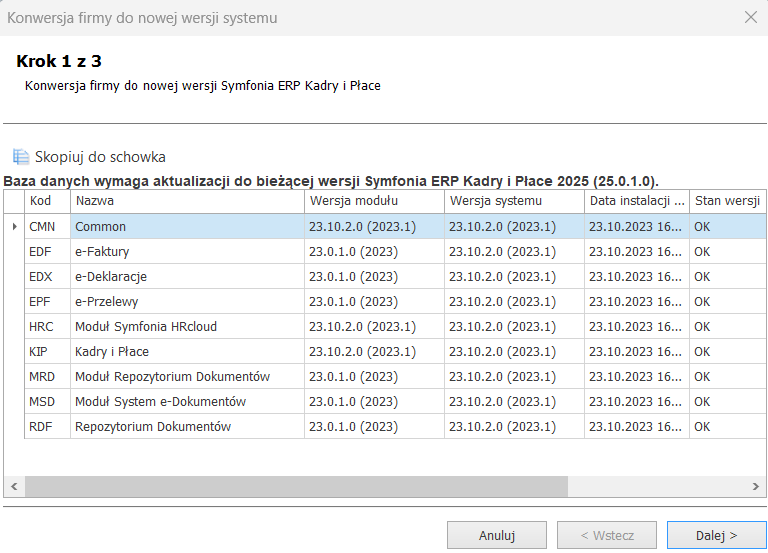Image resolution: width=768 pixels, height=553 pixels.
Task: Select the Common name cell
Action: click(187, 226)
